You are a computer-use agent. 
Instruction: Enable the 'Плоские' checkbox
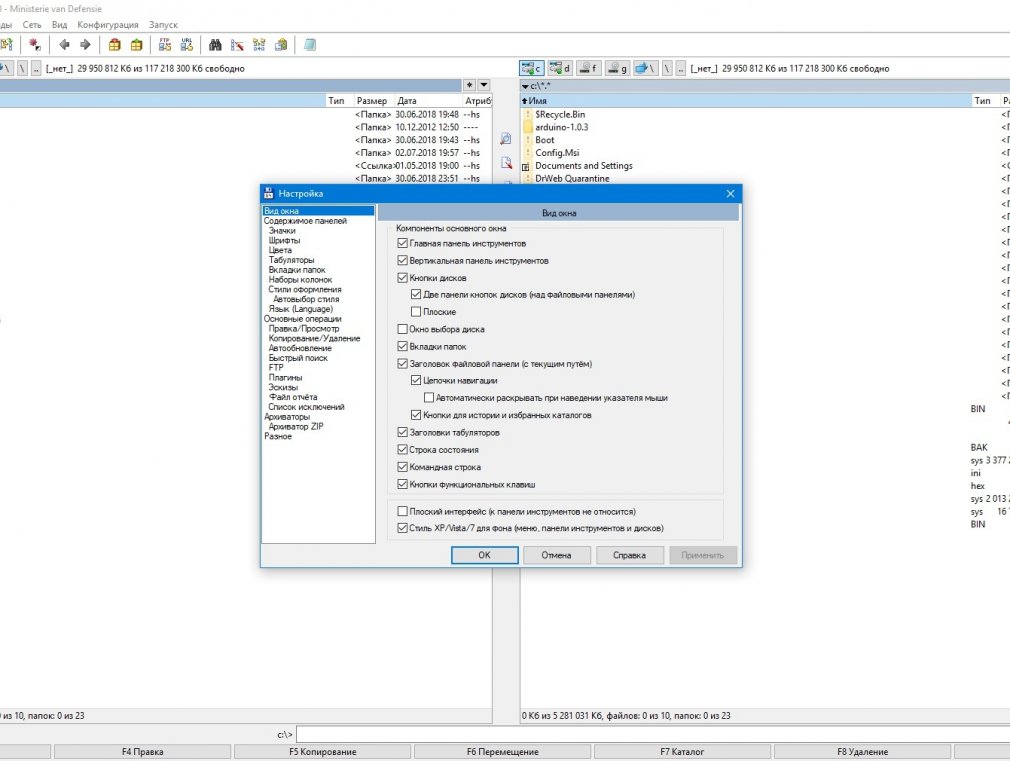pyautogui.click(x=416, y=312)
